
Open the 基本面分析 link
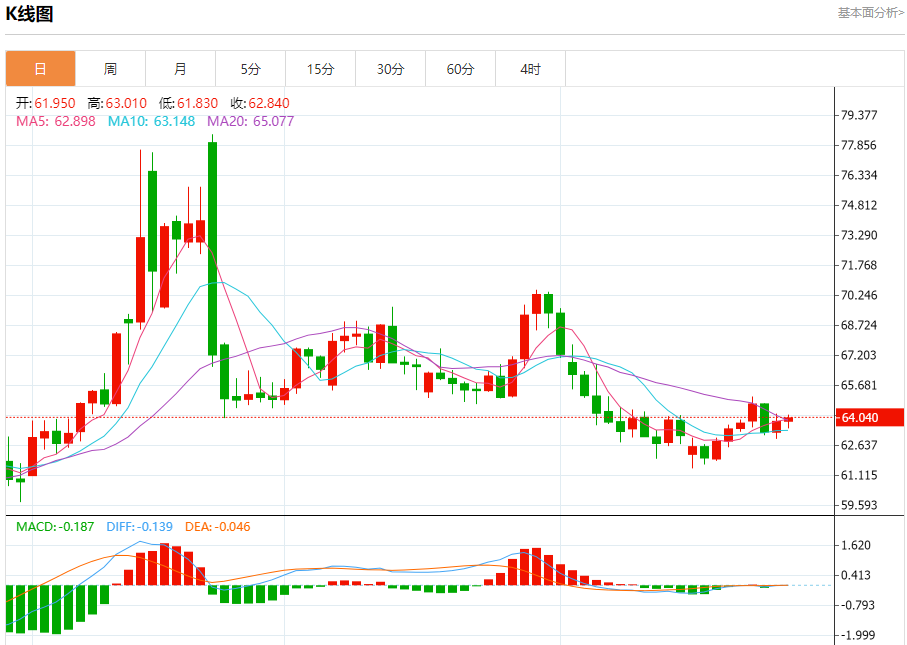pos(869,13)
